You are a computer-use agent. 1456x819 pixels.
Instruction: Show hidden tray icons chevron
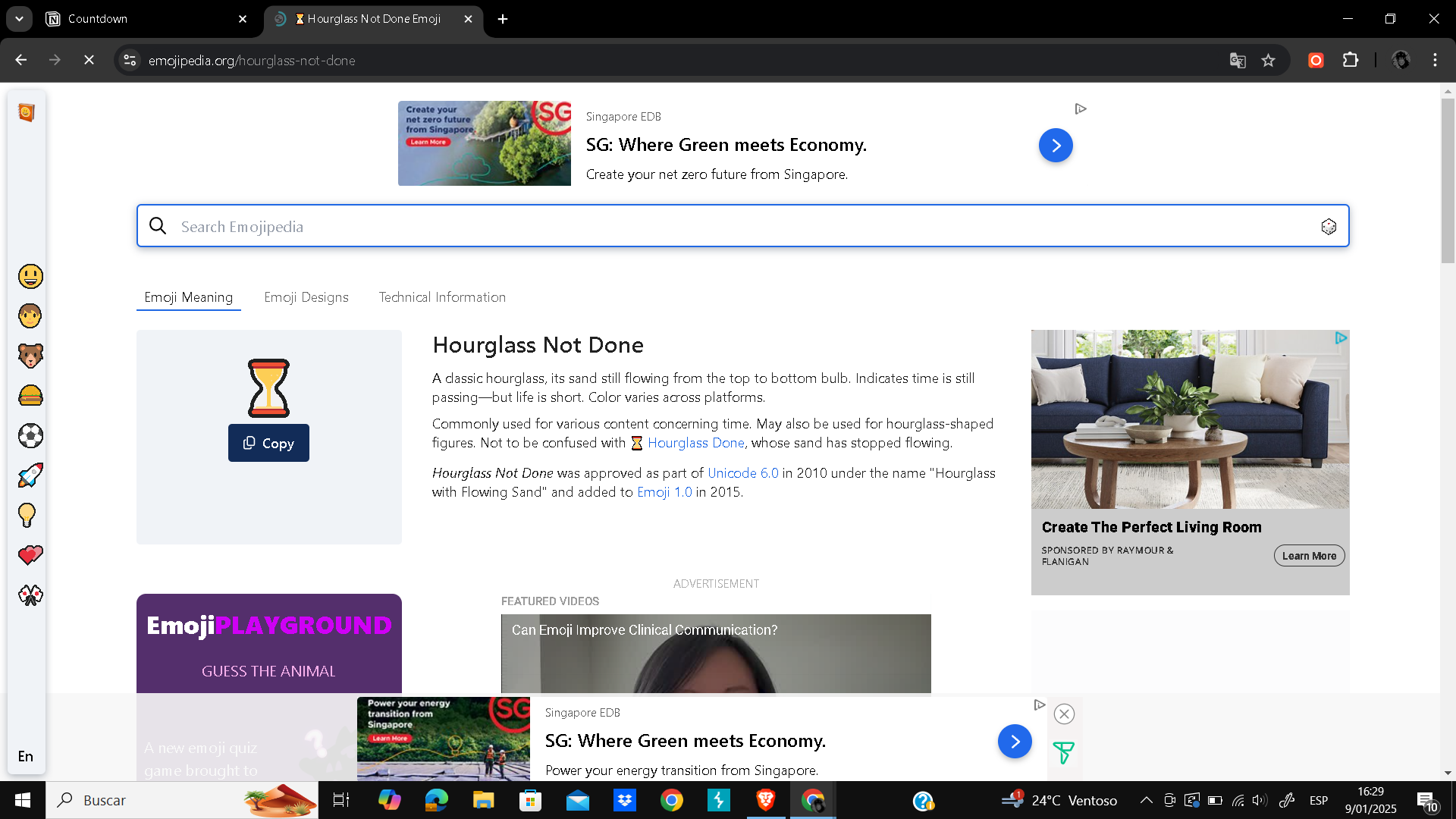[x=1147, y=800]
